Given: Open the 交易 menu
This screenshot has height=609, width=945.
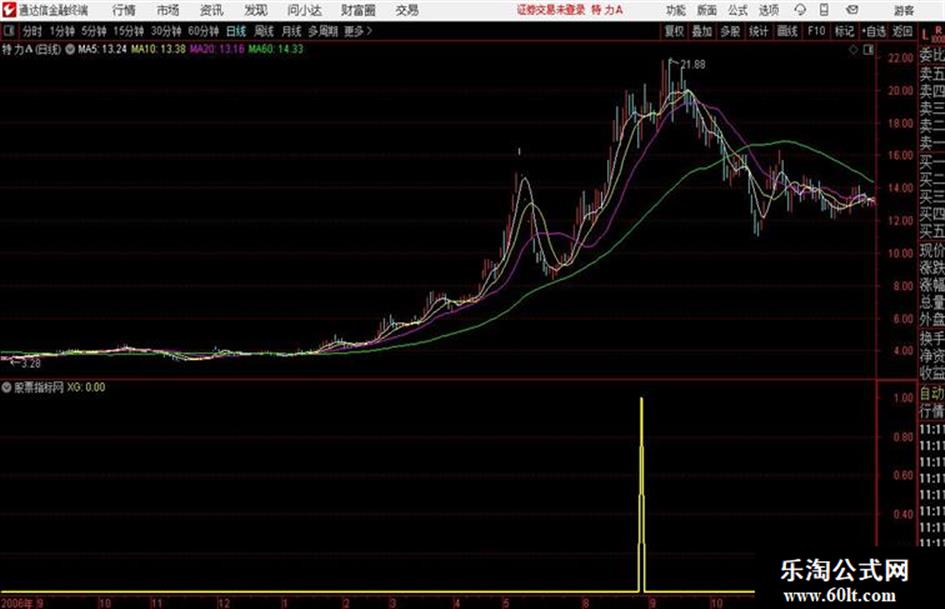Looking at the screenshot, I should pos(407,10).
